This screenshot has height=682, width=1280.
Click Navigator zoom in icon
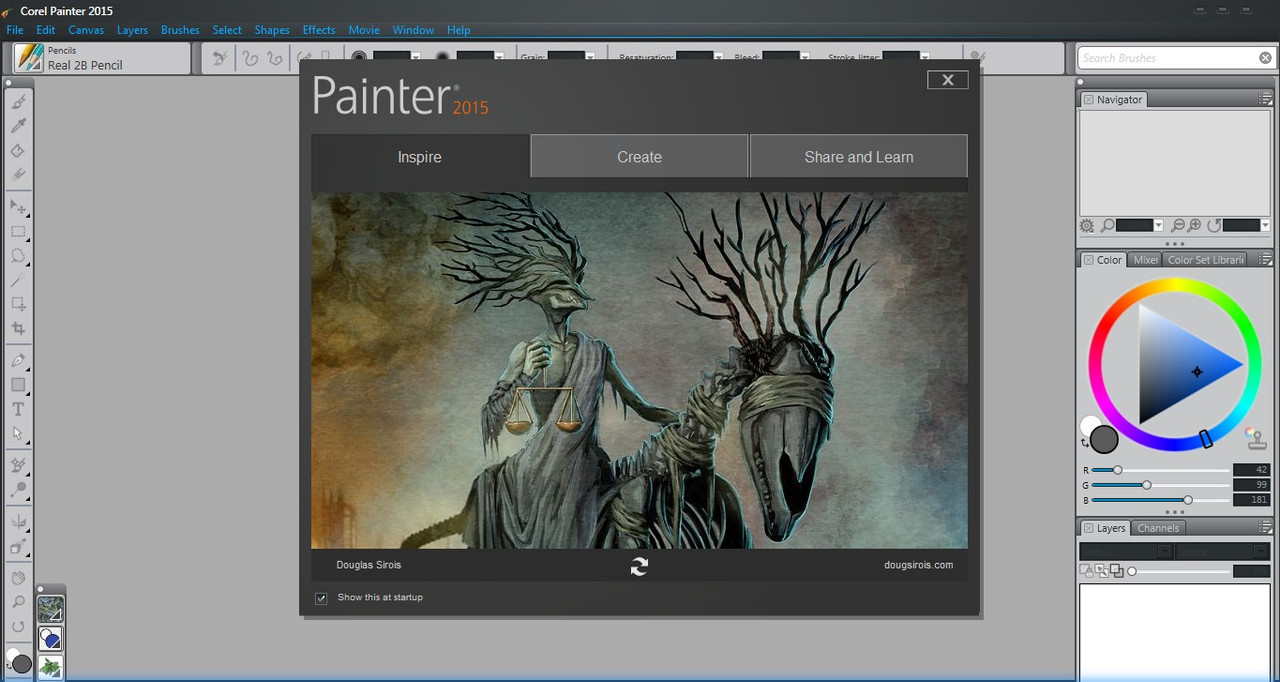1195,226
